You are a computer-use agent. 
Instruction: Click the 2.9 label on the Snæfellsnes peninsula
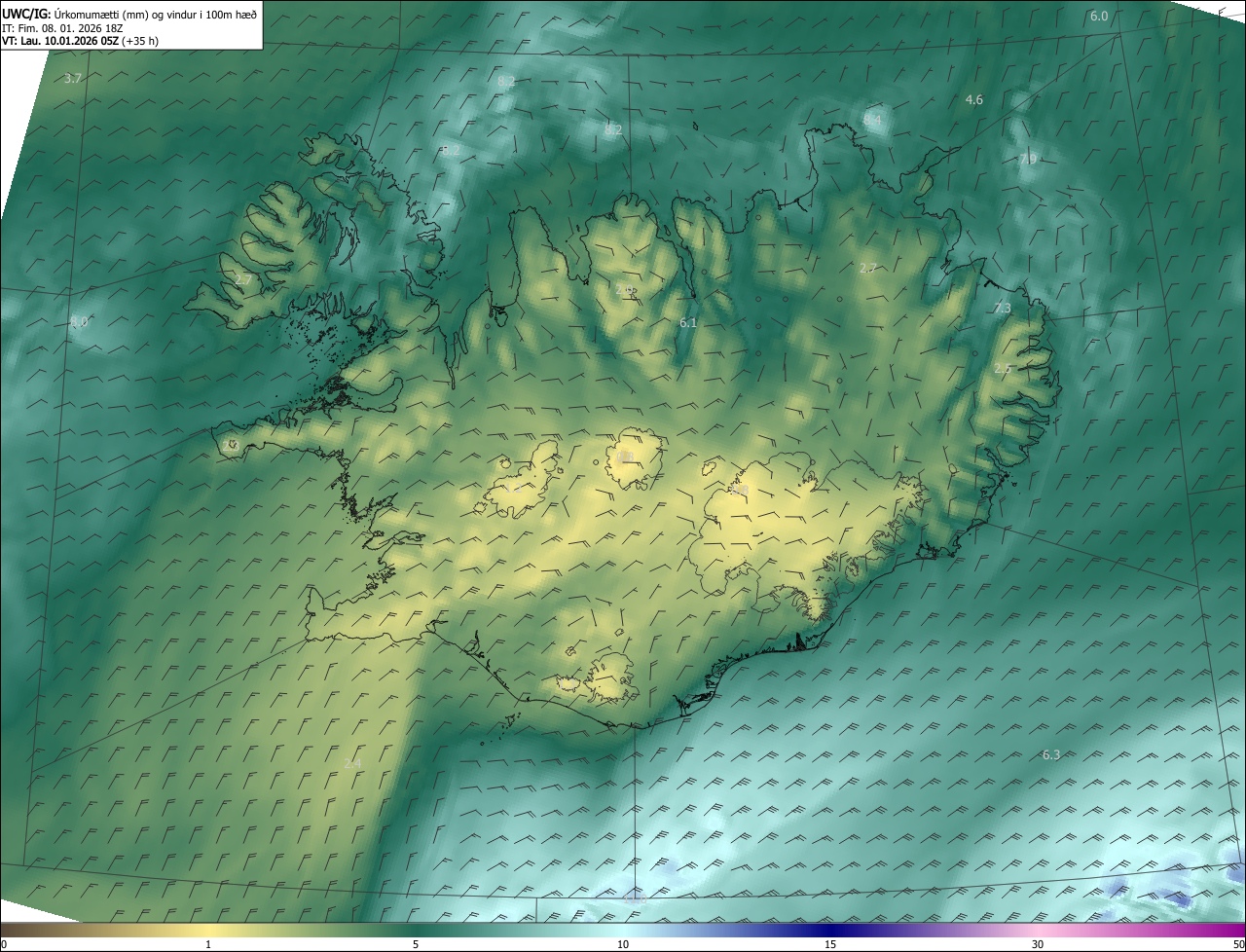coord(230,444)
